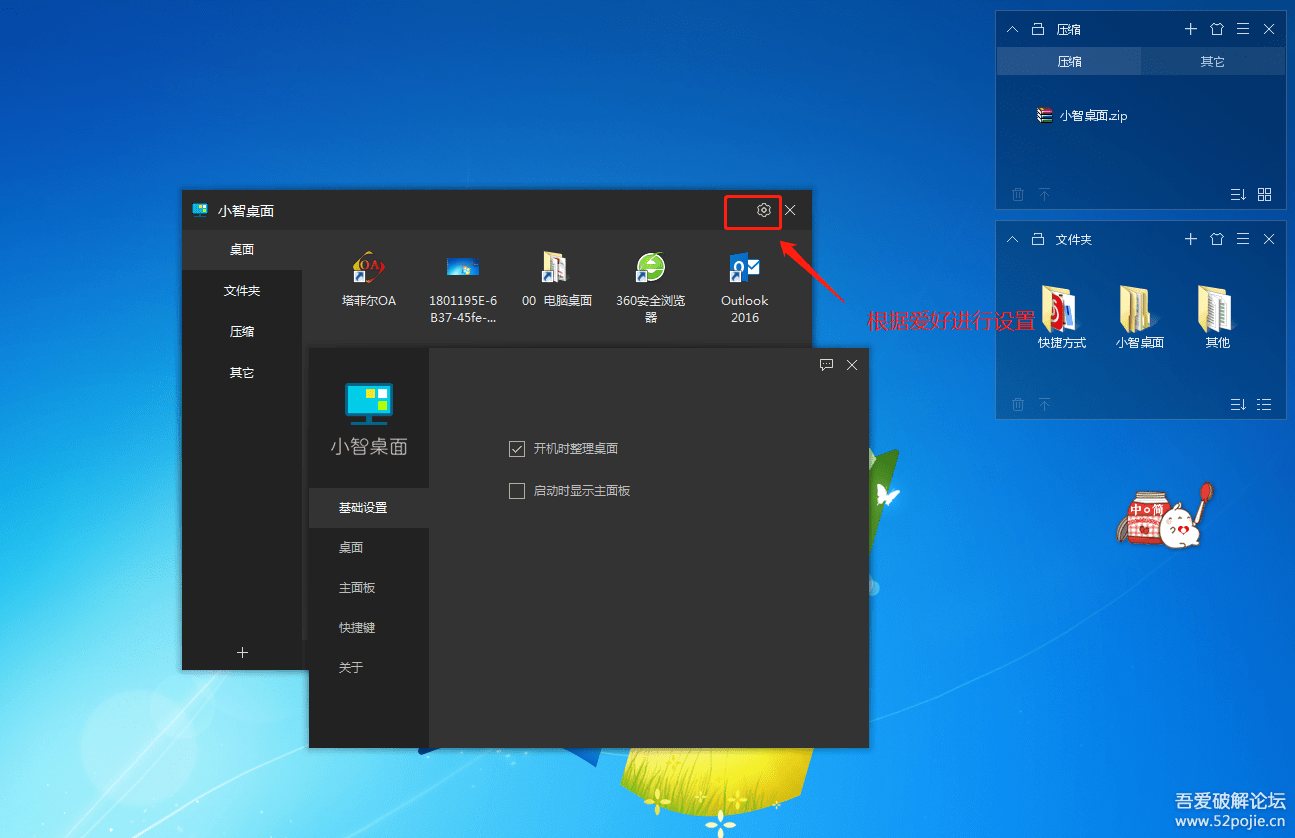Close the settings window

[x=852, y=365]
